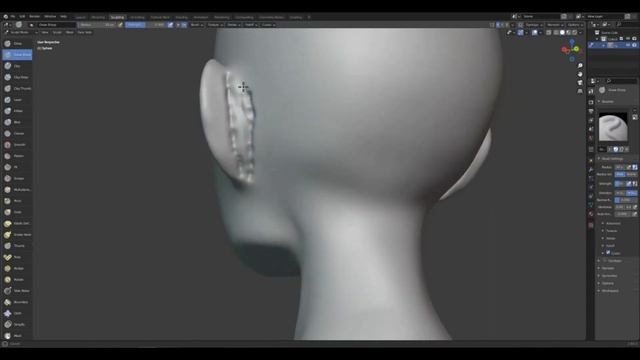Select the Snake Hook brush
The width and height of the screenshot is (640, 360).
click(x=17, y=235)
